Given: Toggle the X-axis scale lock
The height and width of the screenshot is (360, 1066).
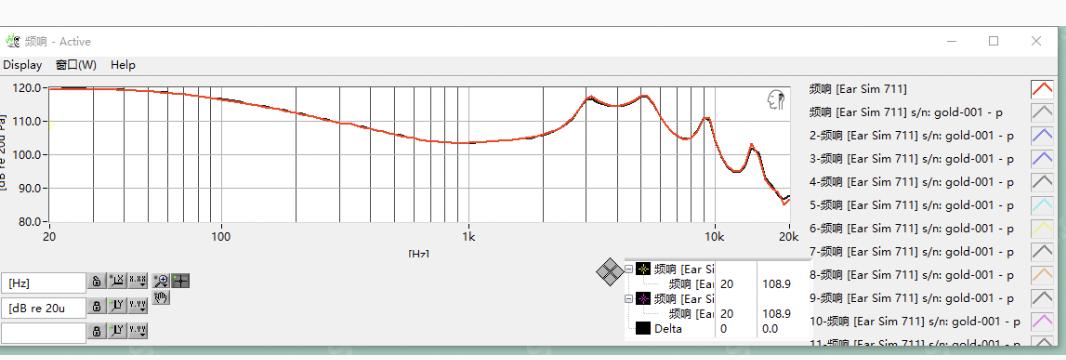Looking at the screenshot, I should coord(97,281).
